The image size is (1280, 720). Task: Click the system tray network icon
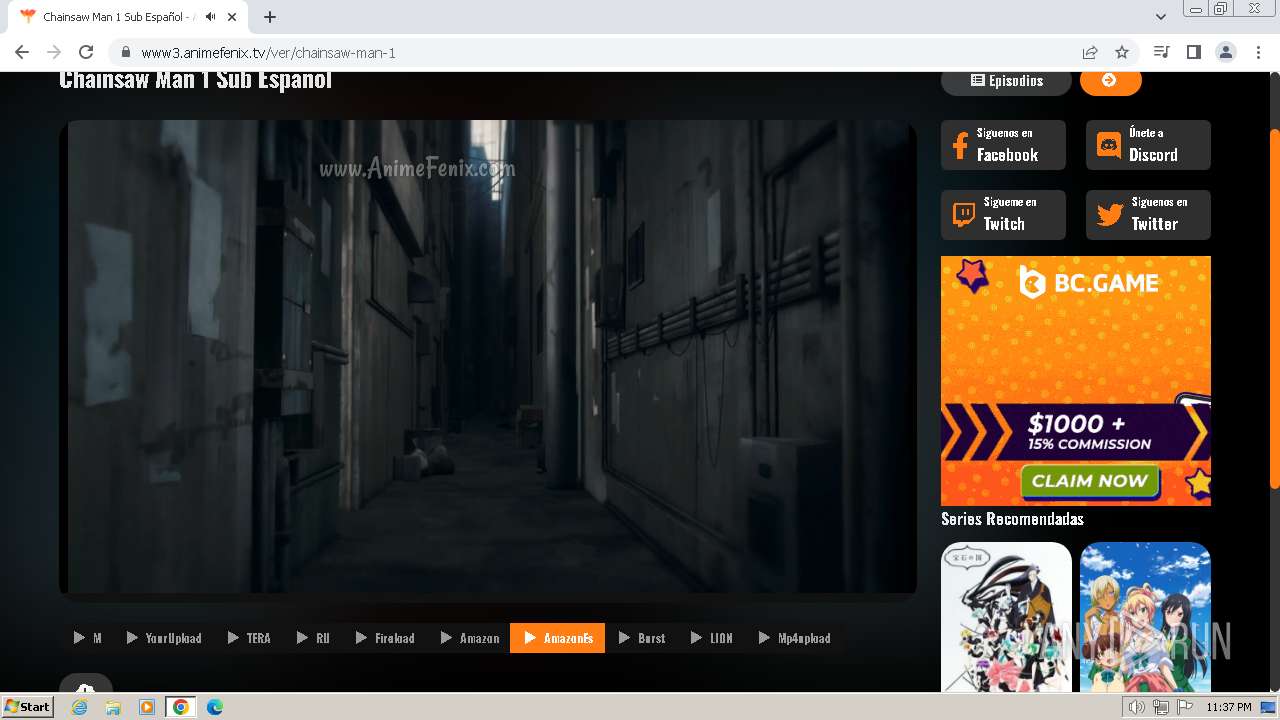coord(1160,707)
